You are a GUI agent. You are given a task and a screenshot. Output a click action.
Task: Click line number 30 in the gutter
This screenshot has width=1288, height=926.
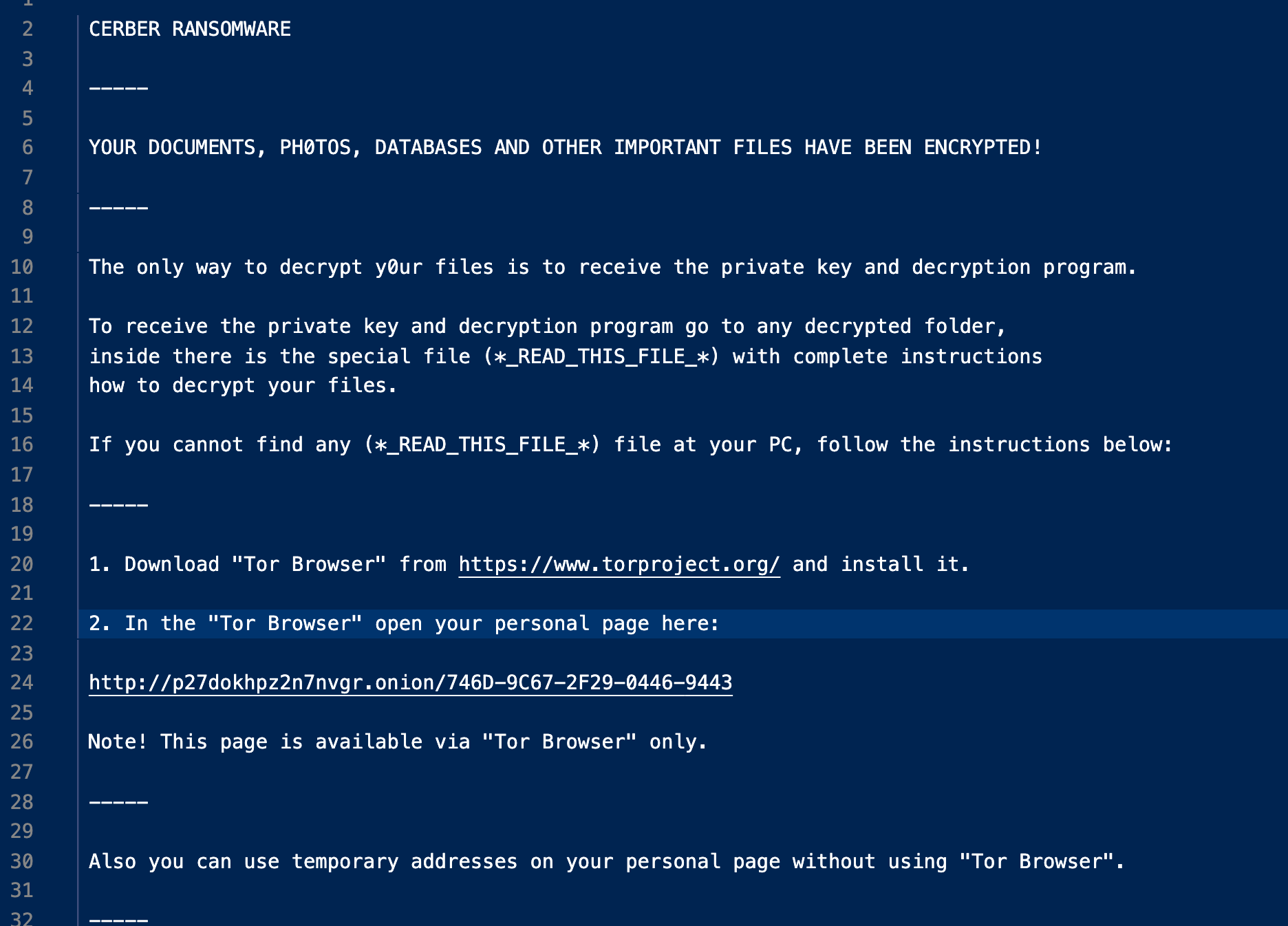click(x=22, y=861)
